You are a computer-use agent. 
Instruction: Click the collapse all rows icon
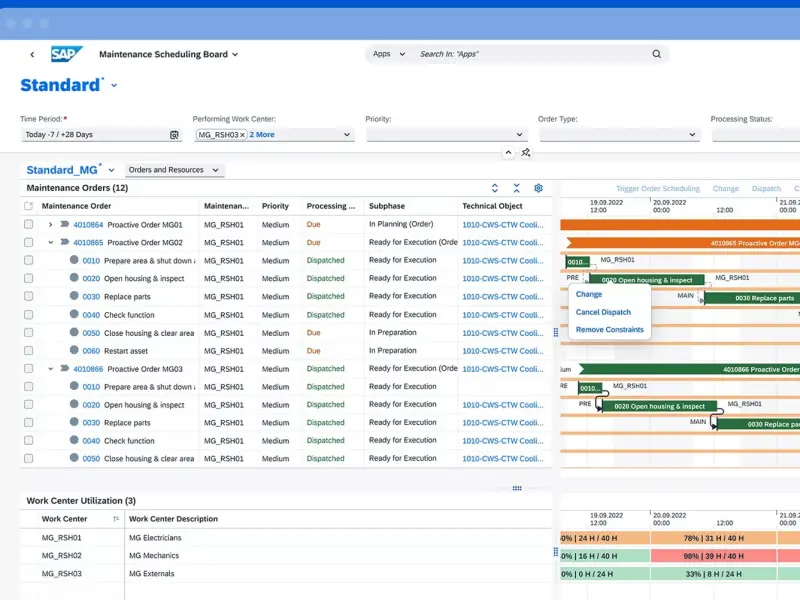click(516, 188)
